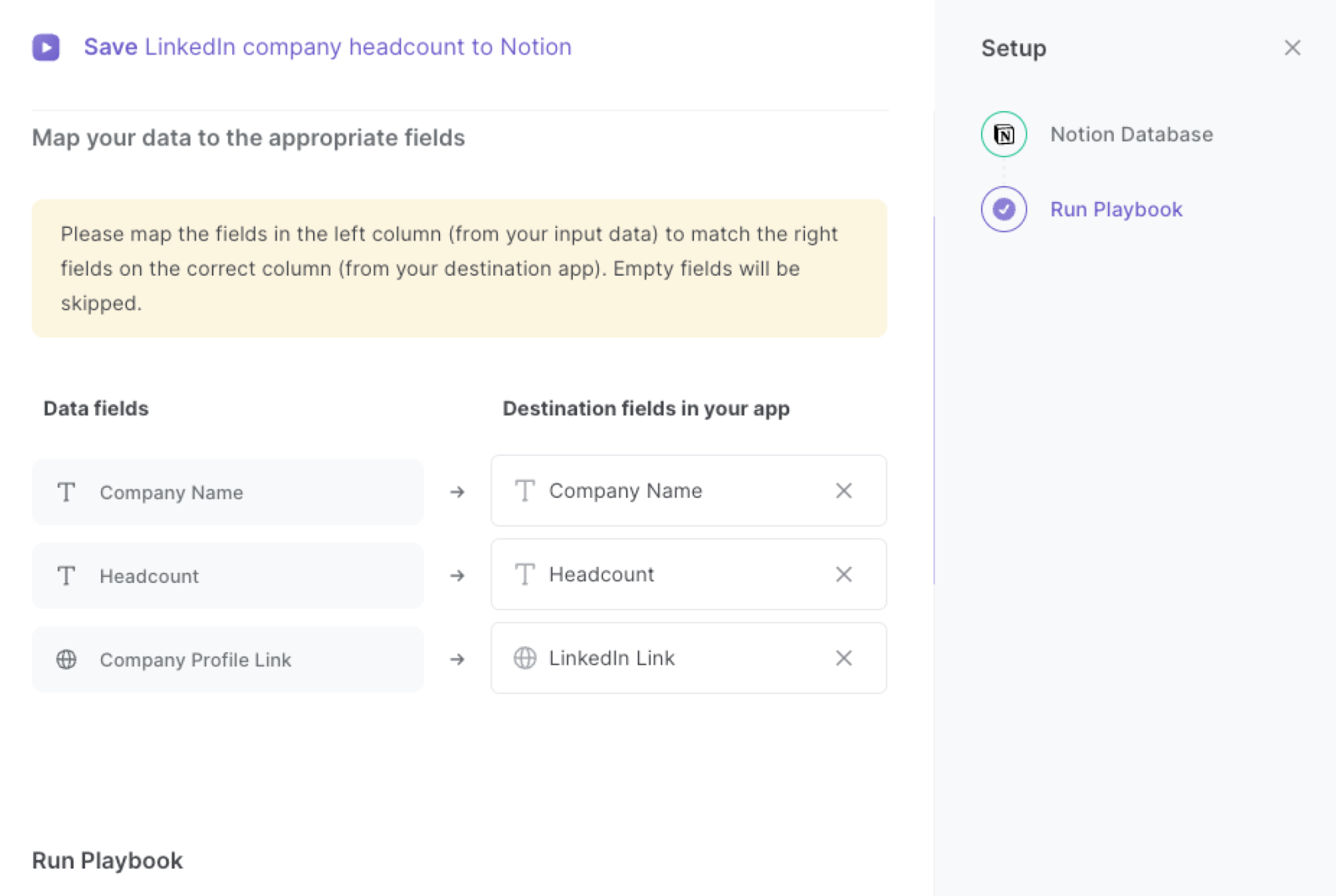Clear the LinkedIn Link destination mapping
This screenshot has width=1336, height=896.
tap(844, 658)
